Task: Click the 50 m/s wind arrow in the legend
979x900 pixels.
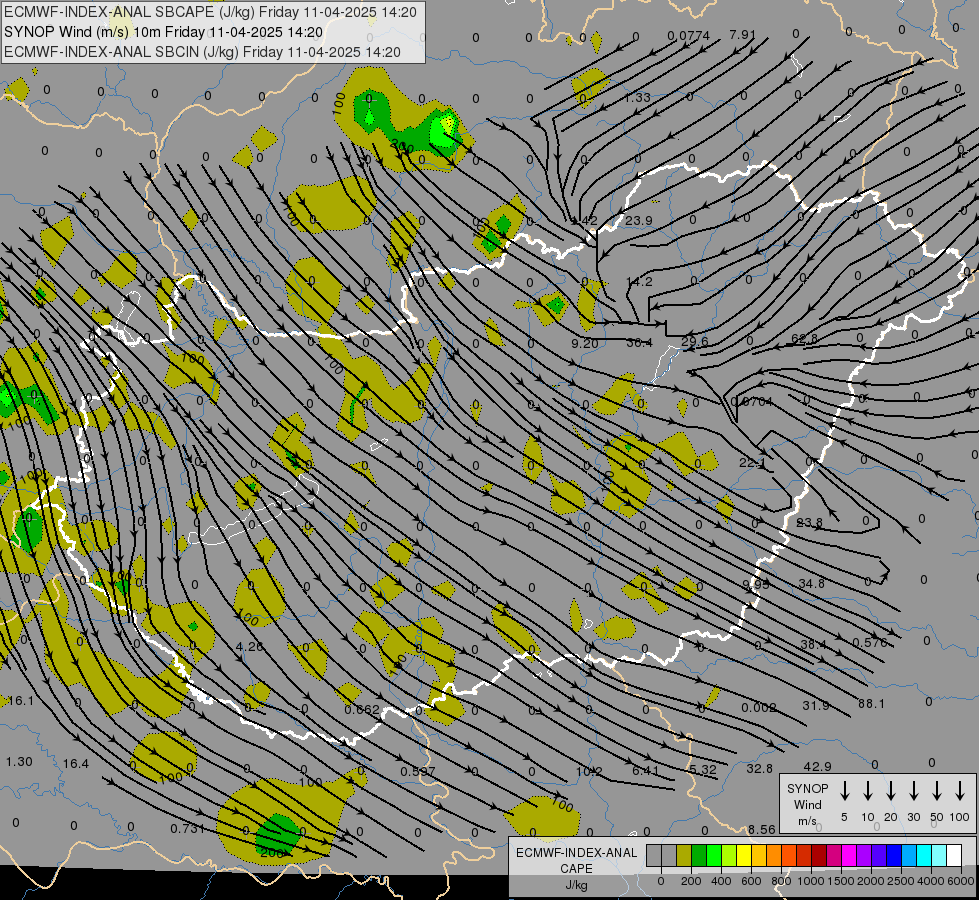Action: click(x=937, y=791)
